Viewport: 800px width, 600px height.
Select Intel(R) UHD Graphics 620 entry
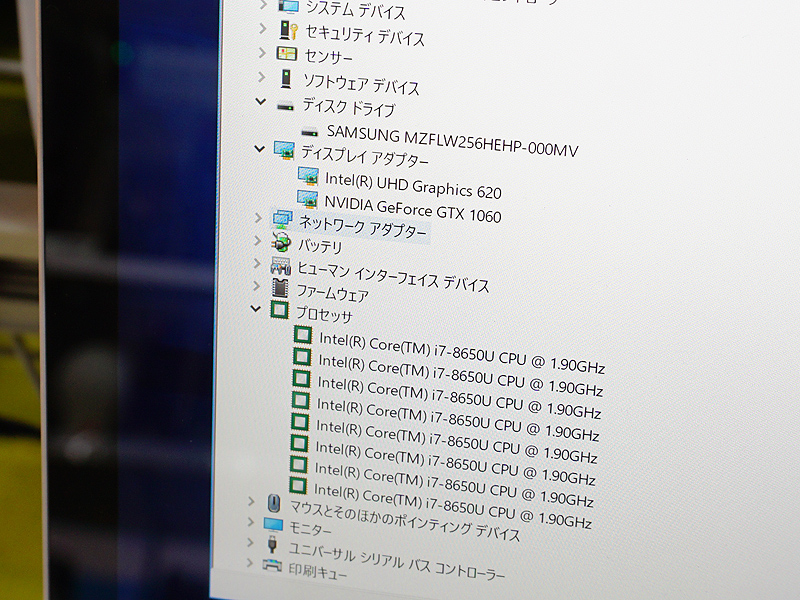tap(413, 185)
